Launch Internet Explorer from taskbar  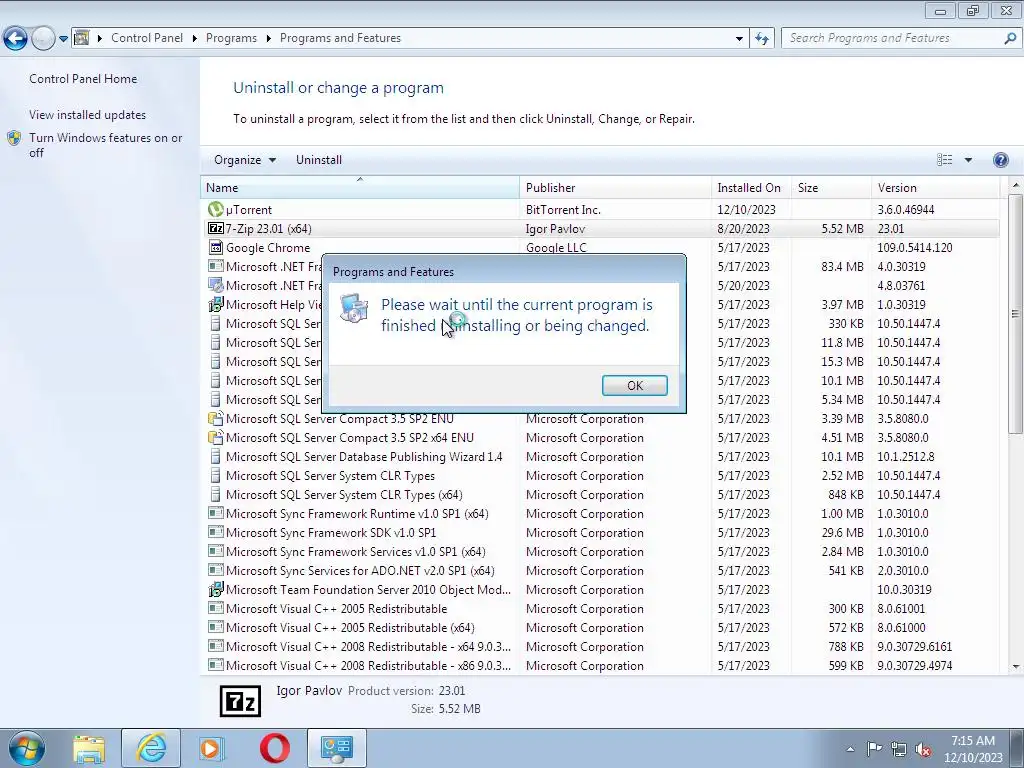click(x=151, y=748)
